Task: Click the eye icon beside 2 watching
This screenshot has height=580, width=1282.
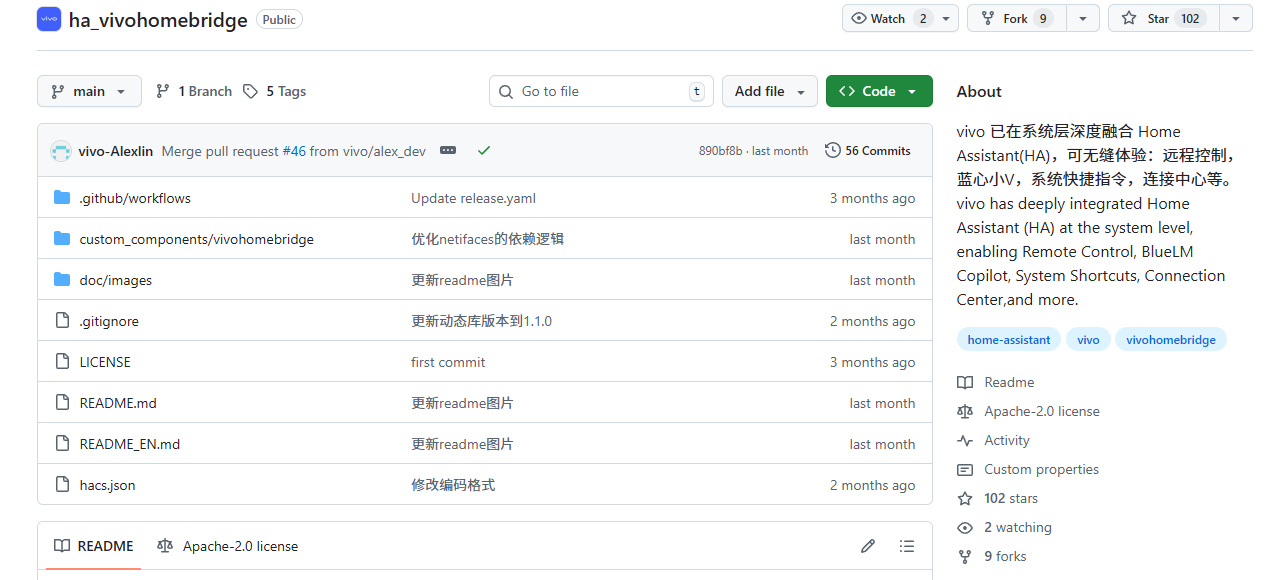Action: 965,527
